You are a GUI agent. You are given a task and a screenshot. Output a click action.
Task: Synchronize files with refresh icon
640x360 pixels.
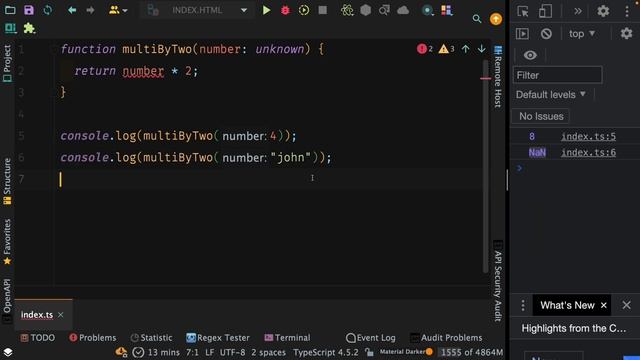(48, 10)
